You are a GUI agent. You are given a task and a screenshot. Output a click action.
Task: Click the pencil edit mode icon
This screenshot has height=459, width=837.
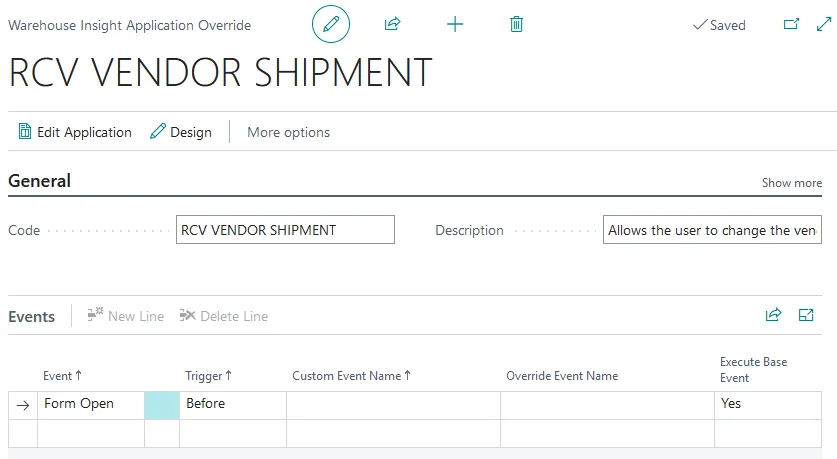click(x=331, y=24)
